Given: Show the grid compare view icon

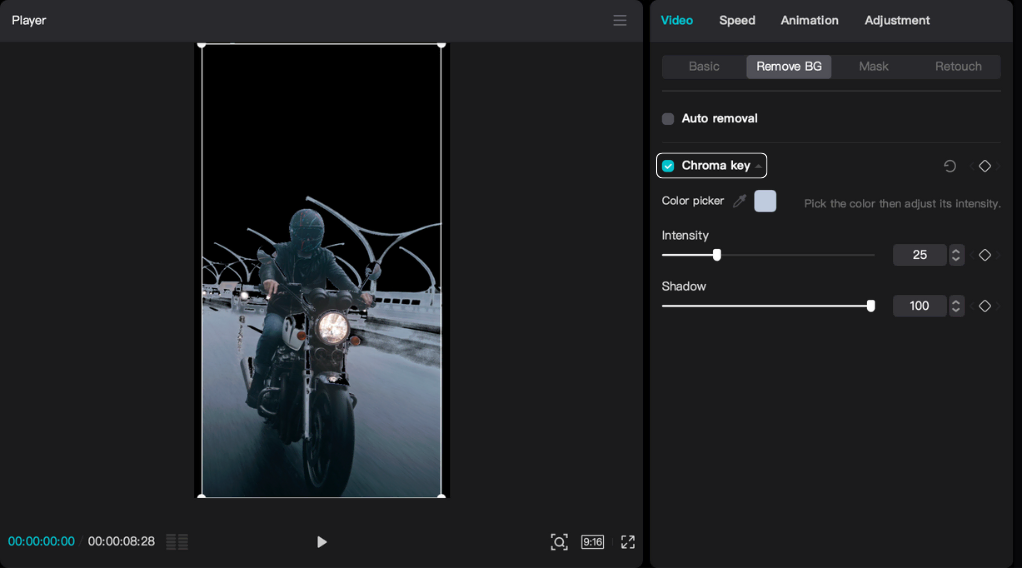Looking at the screenshot, I should tap(177, 542).
